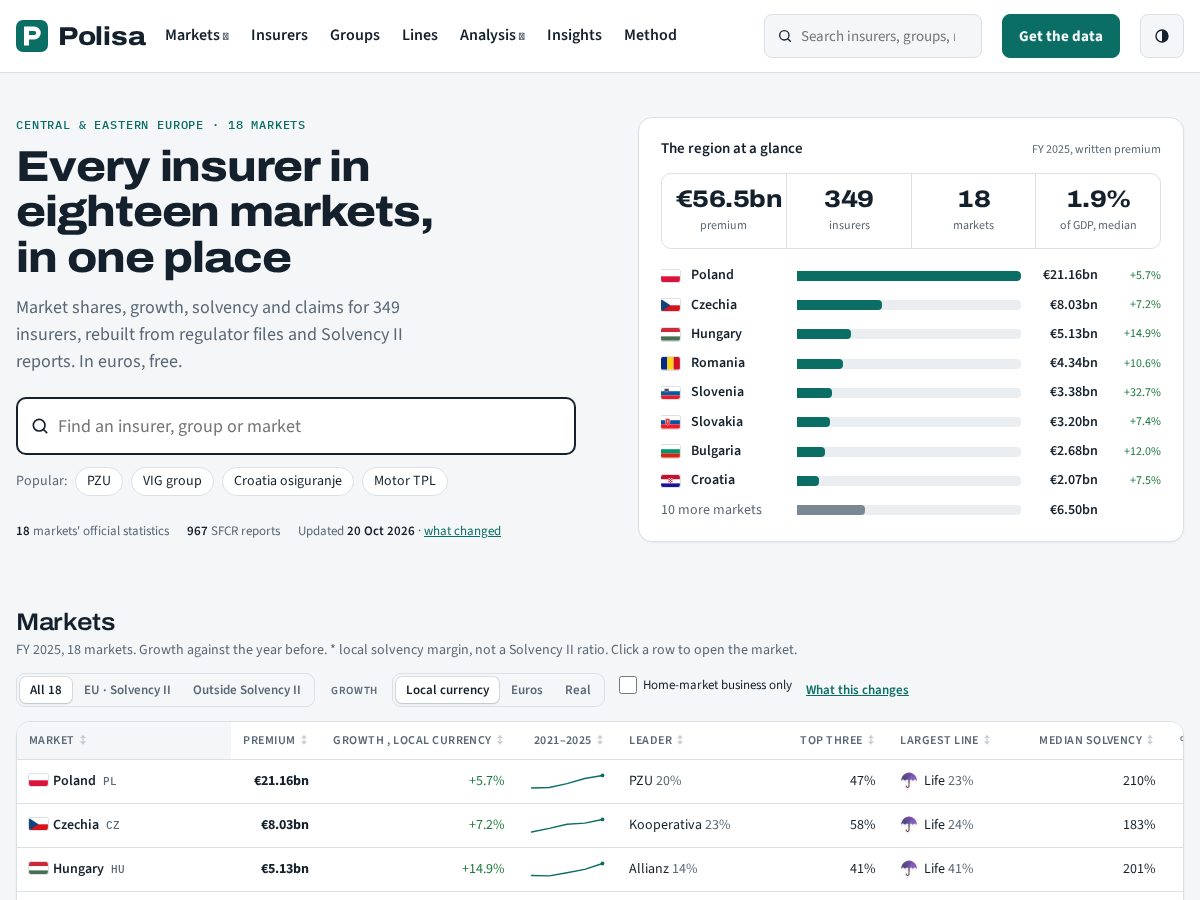Click Czechia flag in Markets table

pos(38,825)
